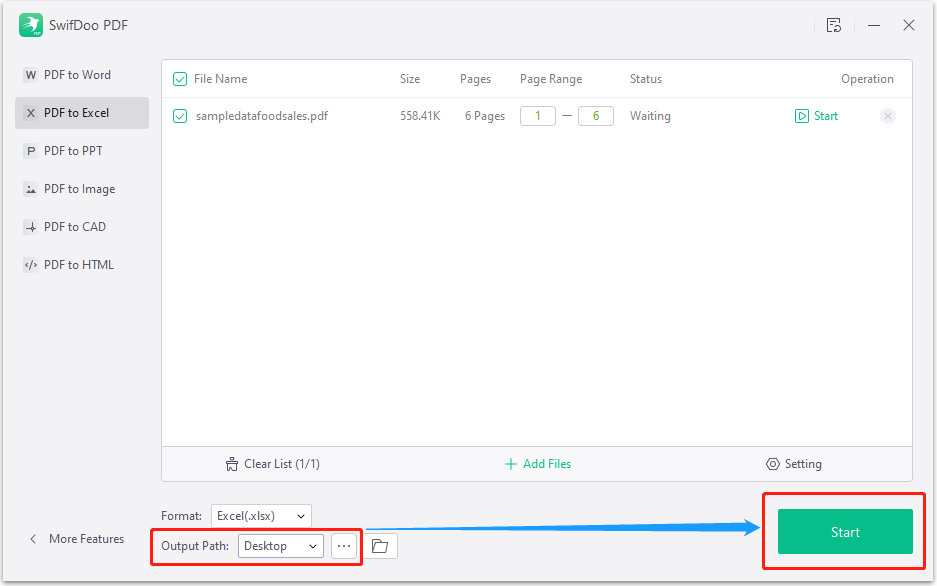Viewport: 937px width, 586px height.
Task: Open conversion Setting
Action: tap(794, 464)
